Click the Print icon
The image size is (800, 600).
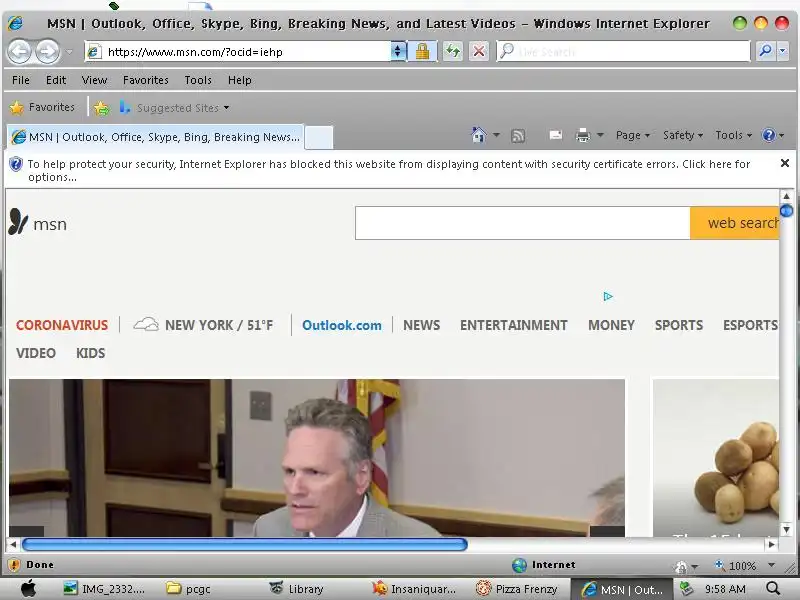click(x=583, y=135)
